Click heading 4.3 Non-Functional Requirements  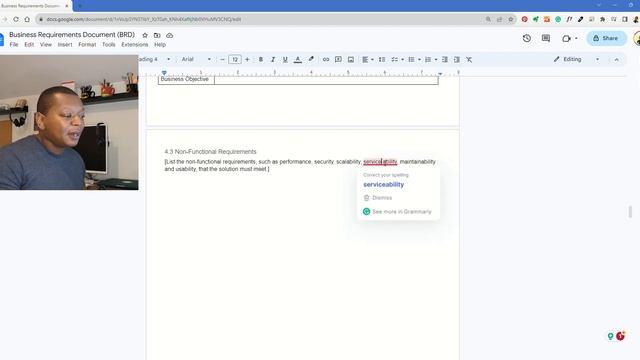210,152
